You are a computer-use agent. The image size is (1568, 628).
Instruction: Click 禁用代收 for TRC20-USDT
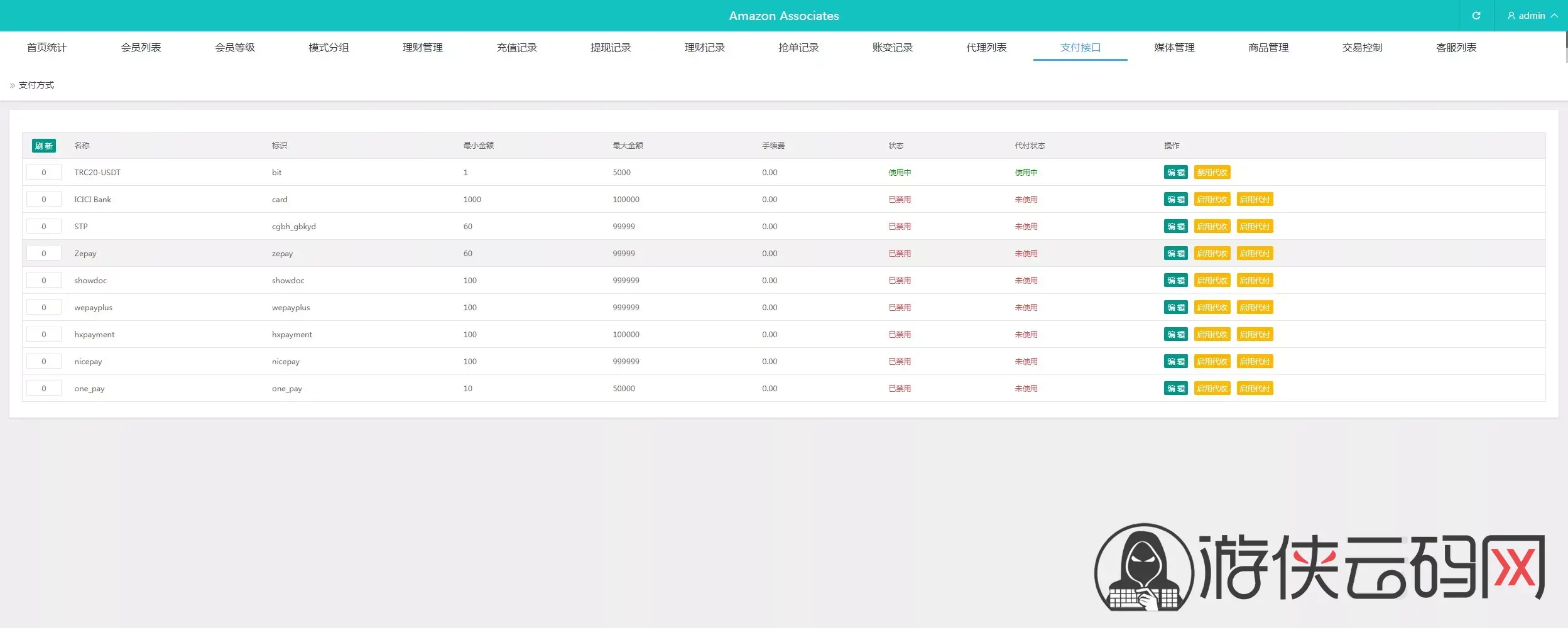tap(1212, 172)
